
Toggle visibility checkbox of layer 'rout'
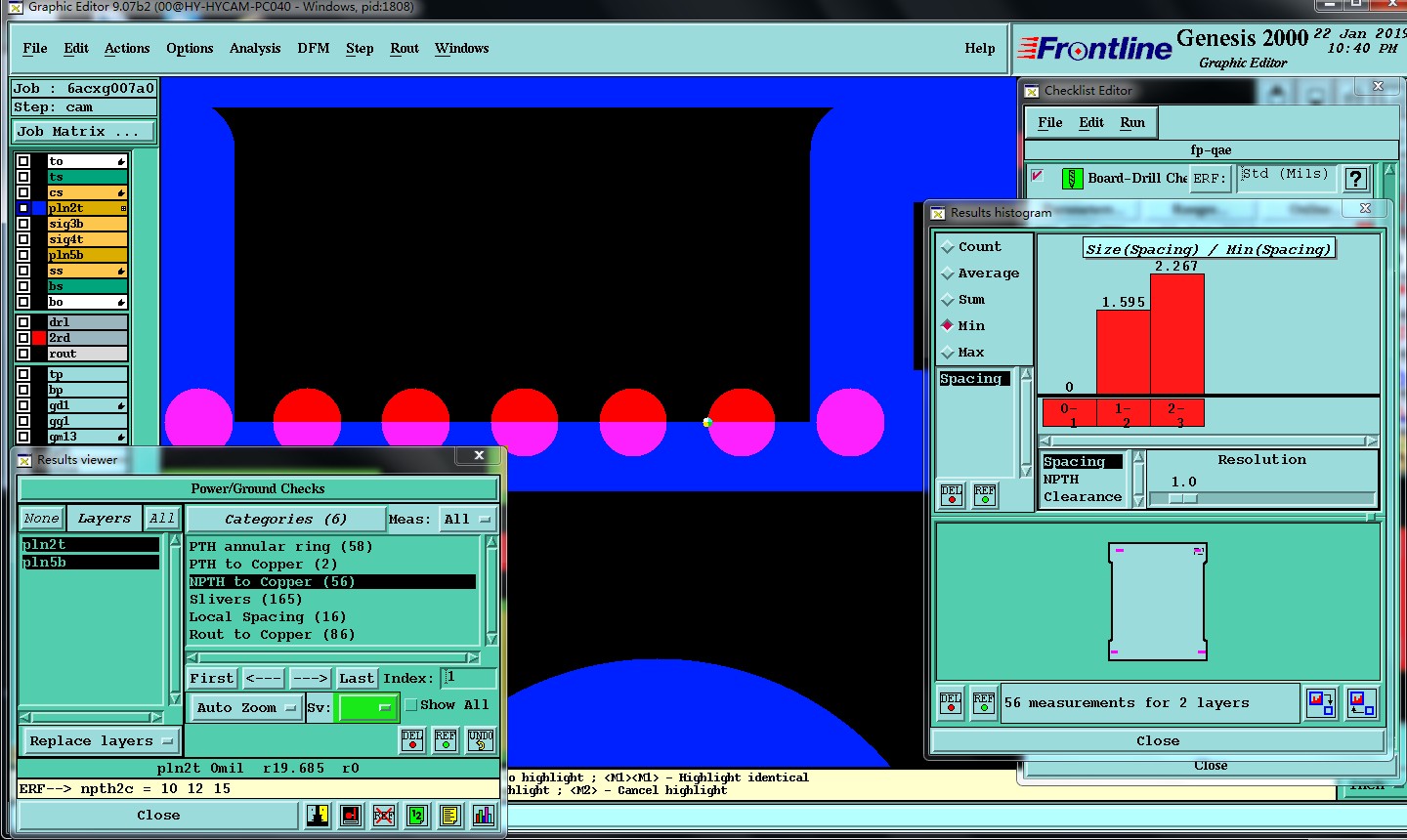[x=23, y=354]
